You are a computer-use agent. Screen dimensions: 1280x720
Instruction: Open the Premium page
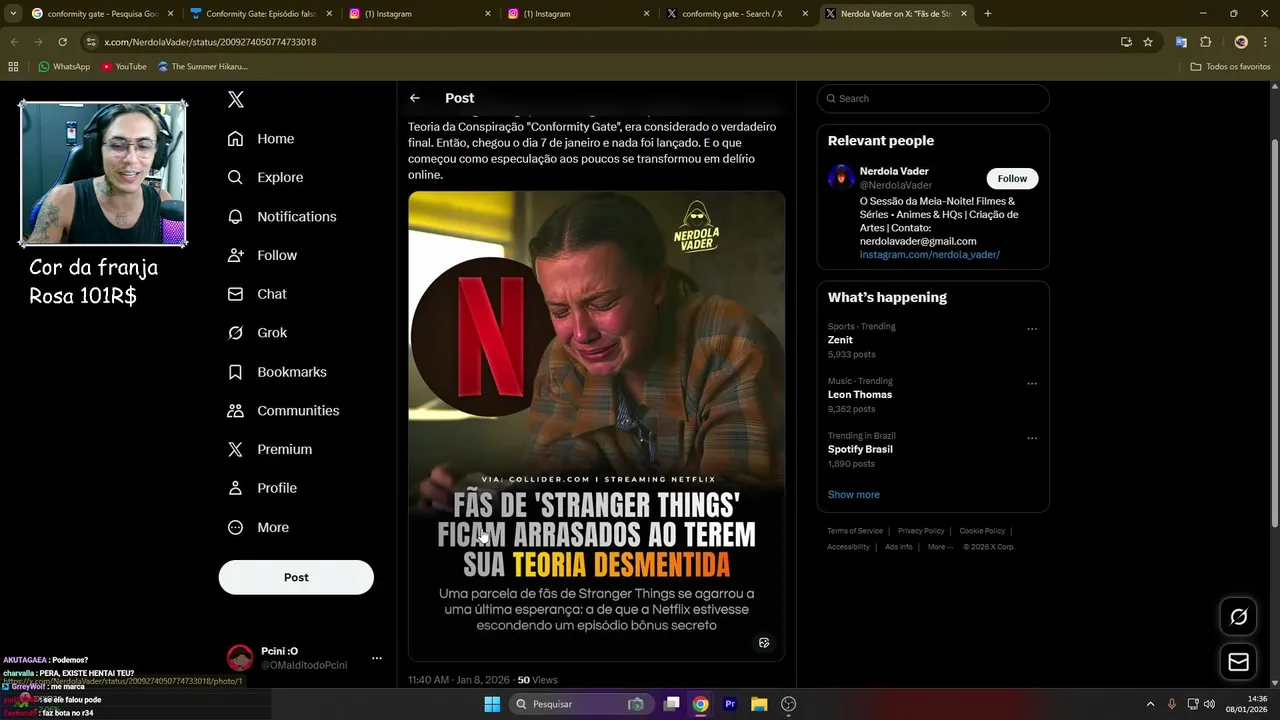tap(270, 450)
